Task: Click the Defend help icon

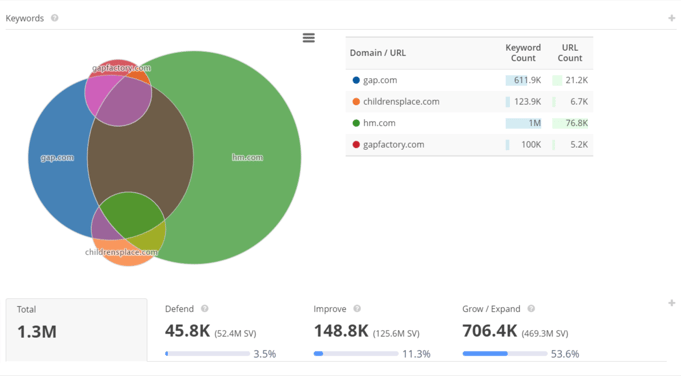Action: (205, 308)
